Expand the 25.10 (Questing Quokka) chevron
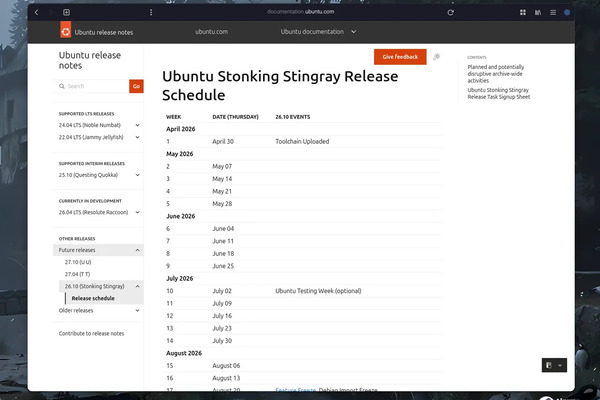Viewport: 600px width, 400px height. pos(137,175)
